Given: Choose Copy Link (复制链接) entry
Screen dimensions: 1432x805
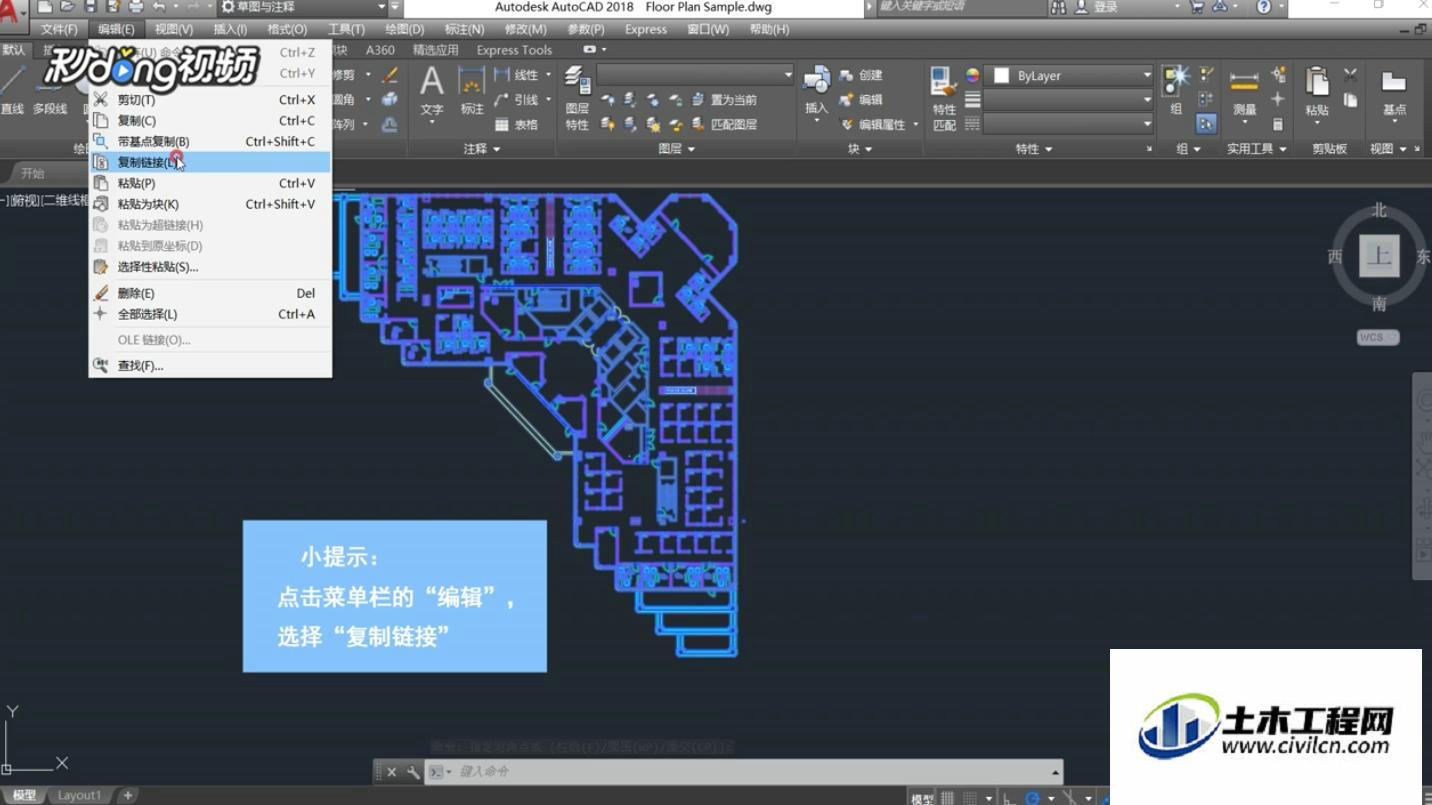Looking at the screenshot, I should (210, 162).
